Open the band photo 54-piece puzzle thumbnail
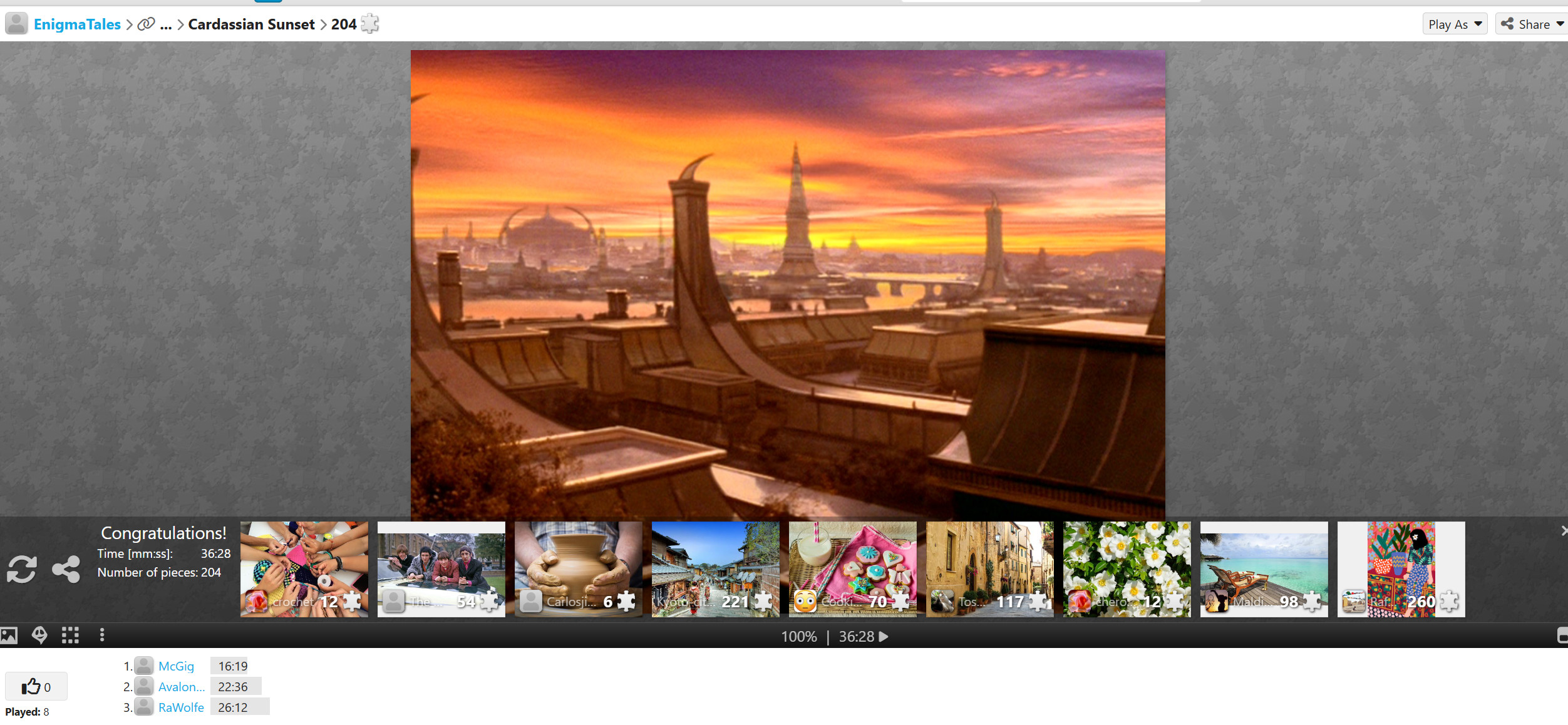This screenshot has height=725, width=1568. (x=441, y=569)
